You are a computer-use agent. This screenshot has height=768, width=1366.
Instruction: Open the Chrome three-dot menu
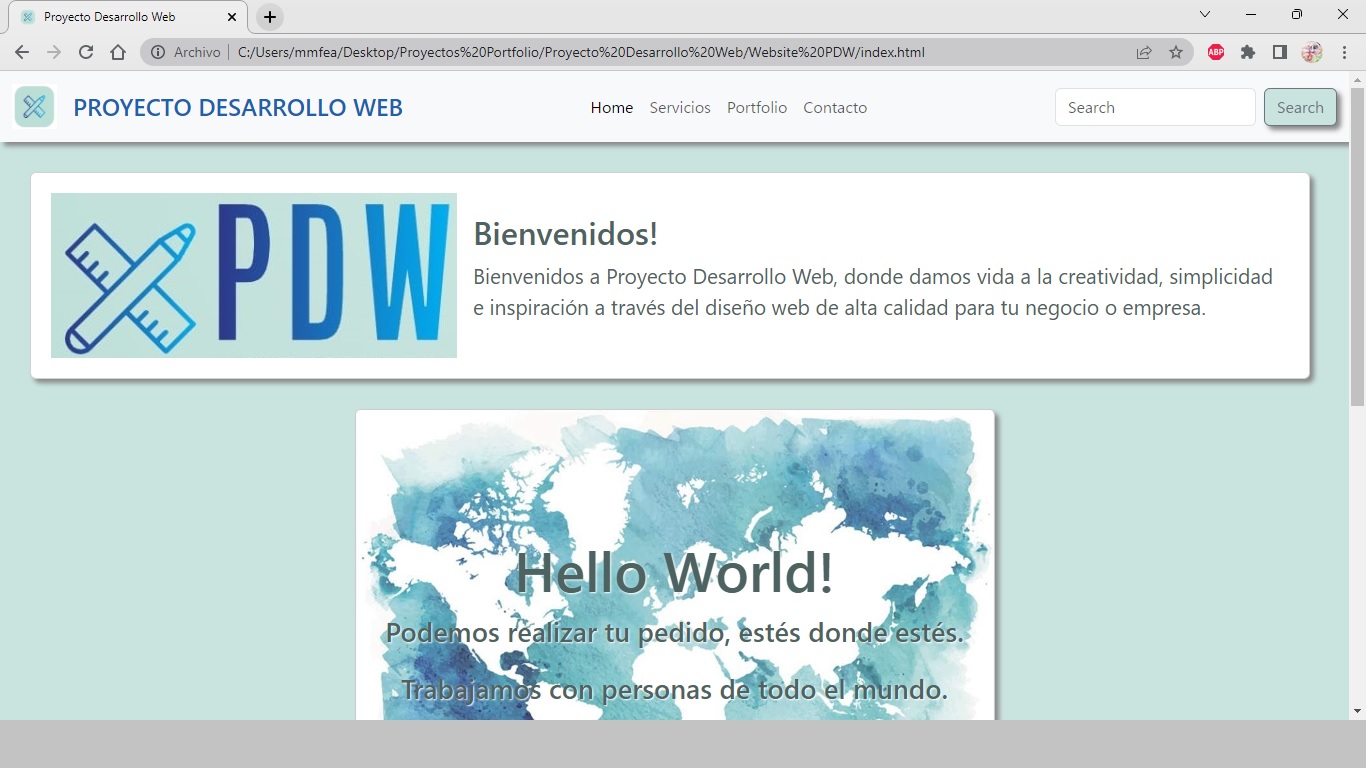tap(1343, 52)
